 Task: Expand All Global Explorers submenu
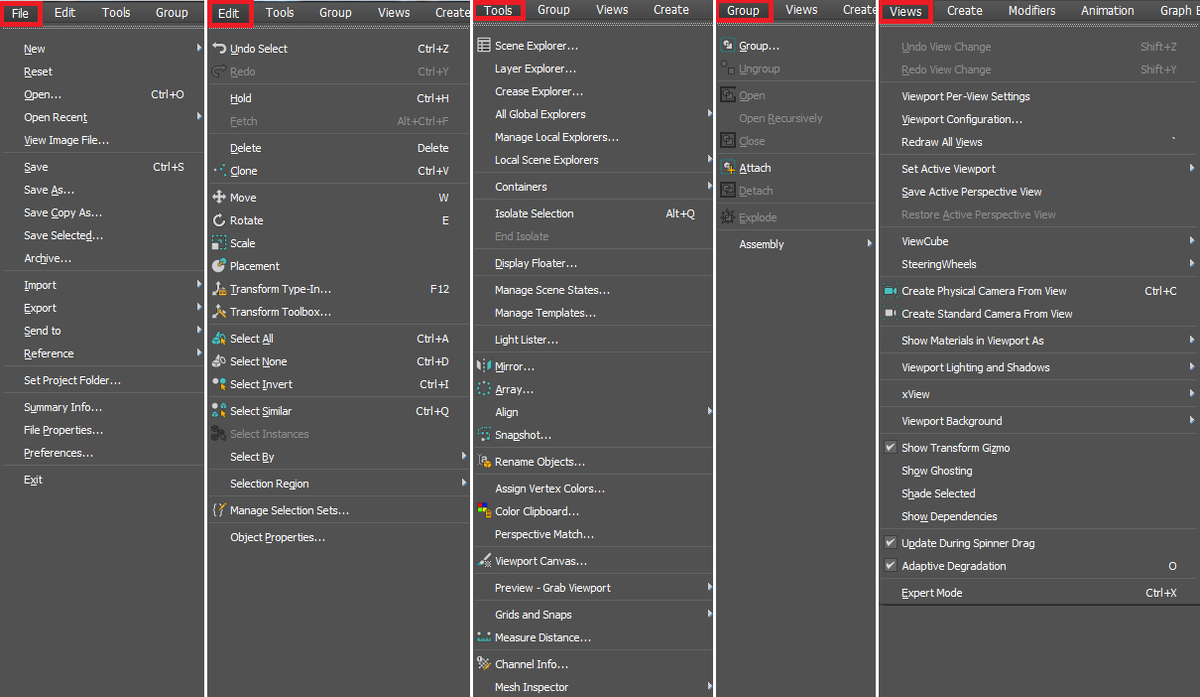click(x=710, y=114)
